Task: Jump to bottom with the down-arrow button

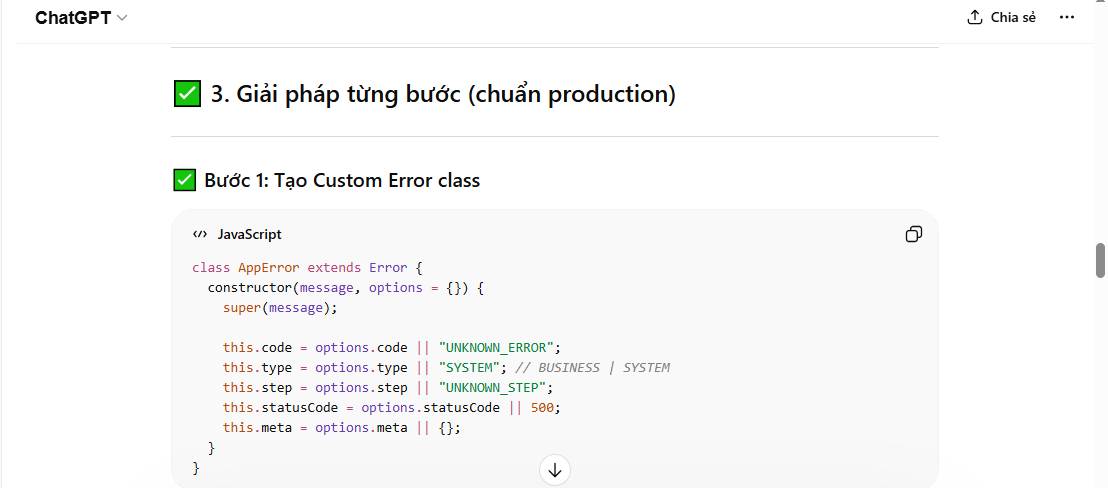Action: click(x=555, y=470)
